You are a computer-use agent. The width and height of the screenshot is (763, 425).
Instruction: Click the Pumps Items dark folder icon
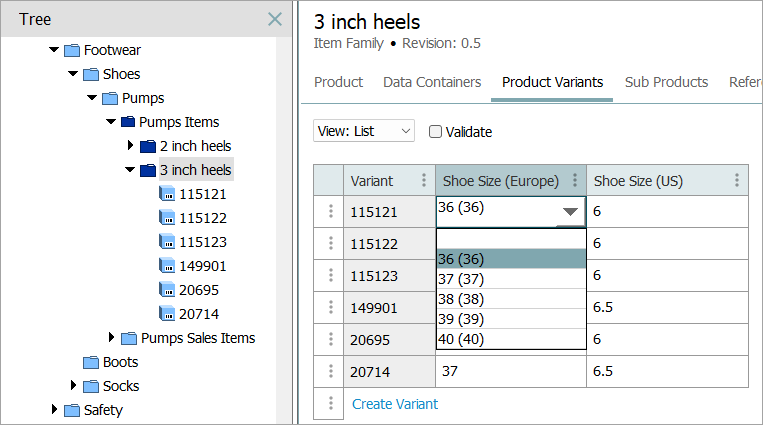click(128, 122)
